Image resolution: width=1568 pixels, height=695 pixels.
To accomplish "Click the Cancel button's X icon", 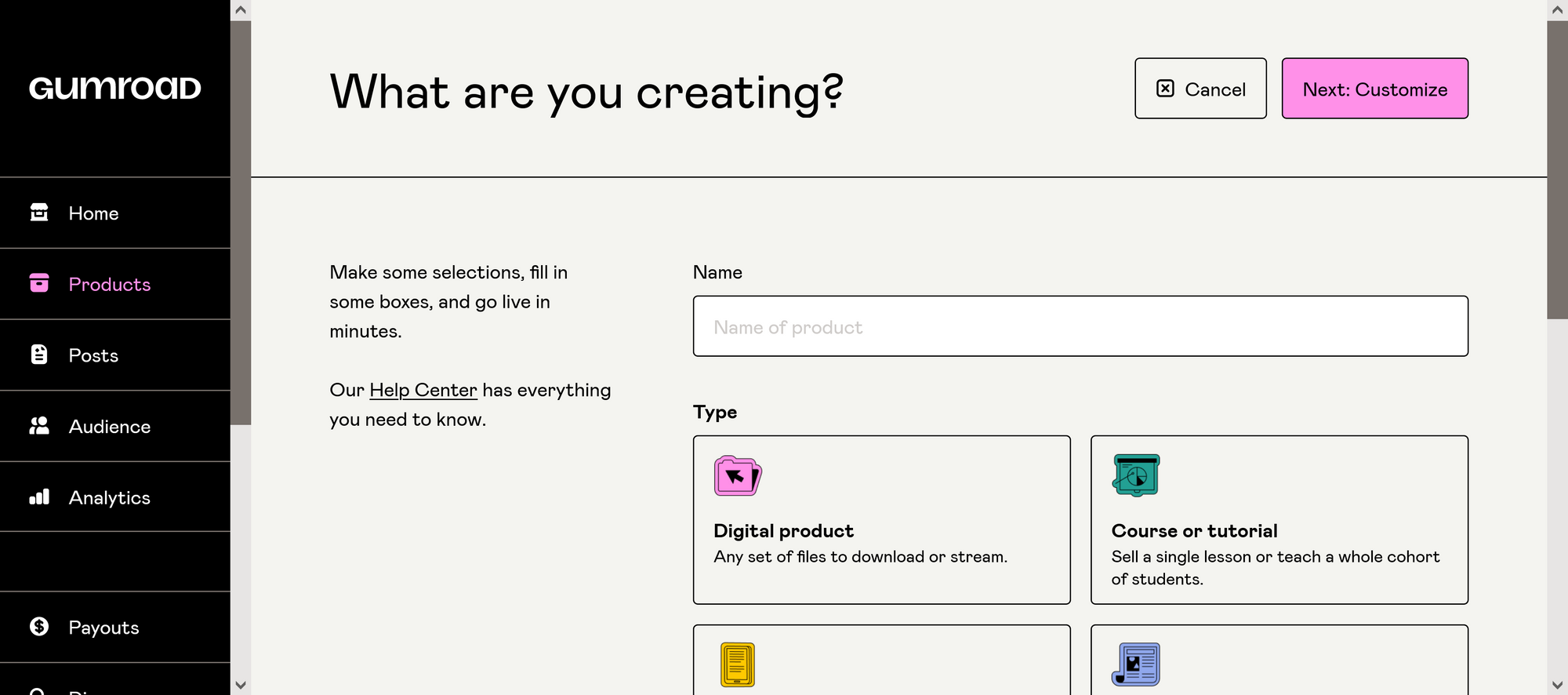I will pos(1166,89).
